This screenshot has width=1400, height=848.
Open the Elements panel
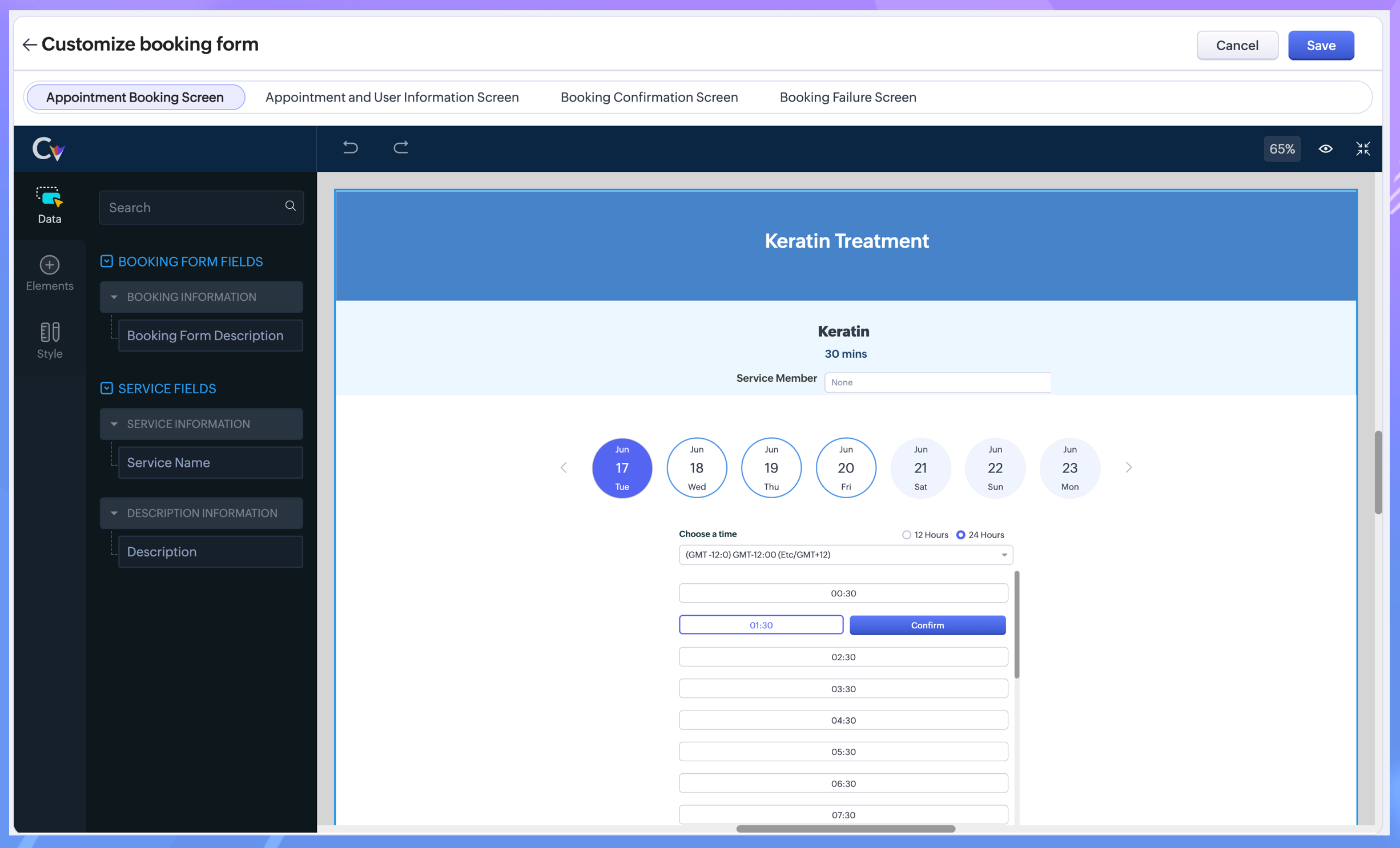[x=50, y=273]
